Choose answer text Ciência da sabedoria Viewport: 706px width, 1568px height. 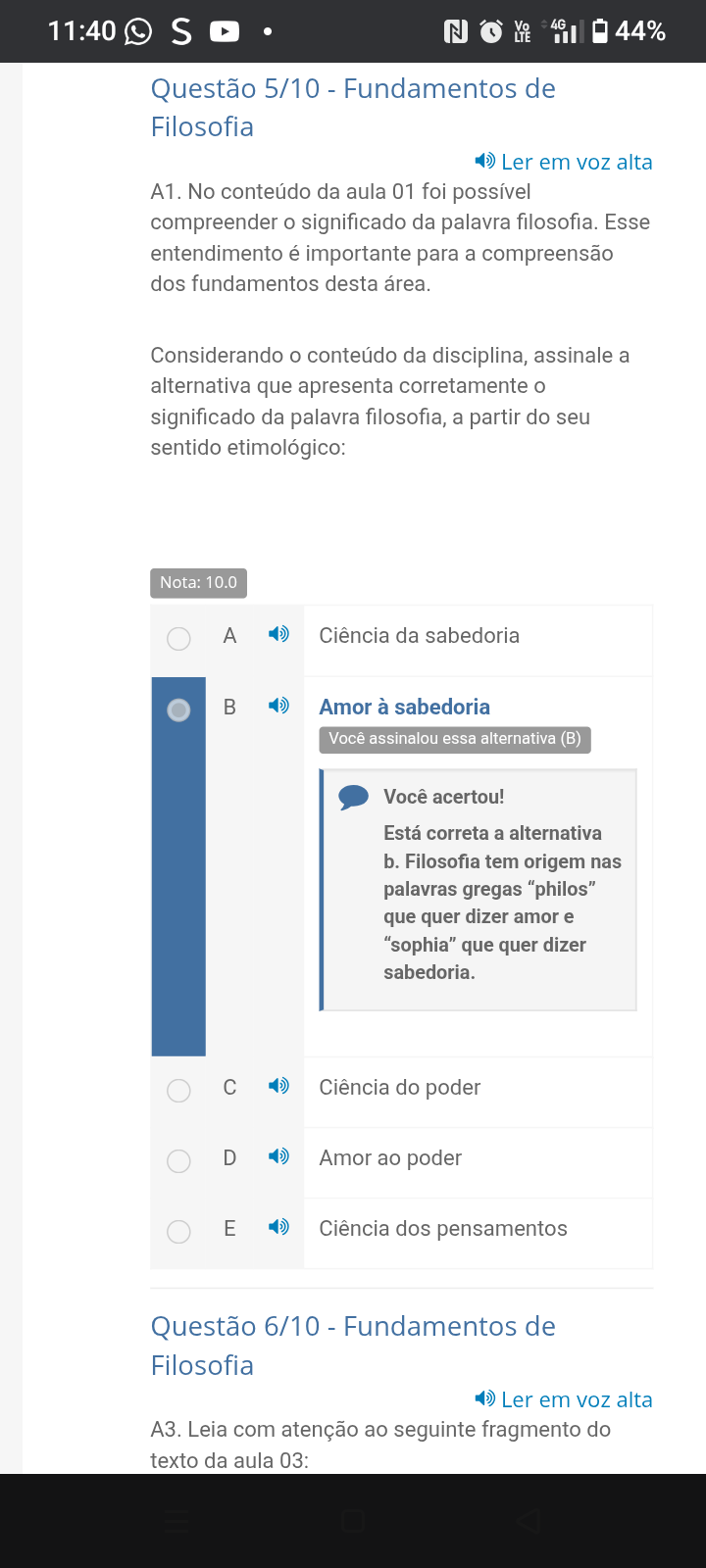point(419,635)
